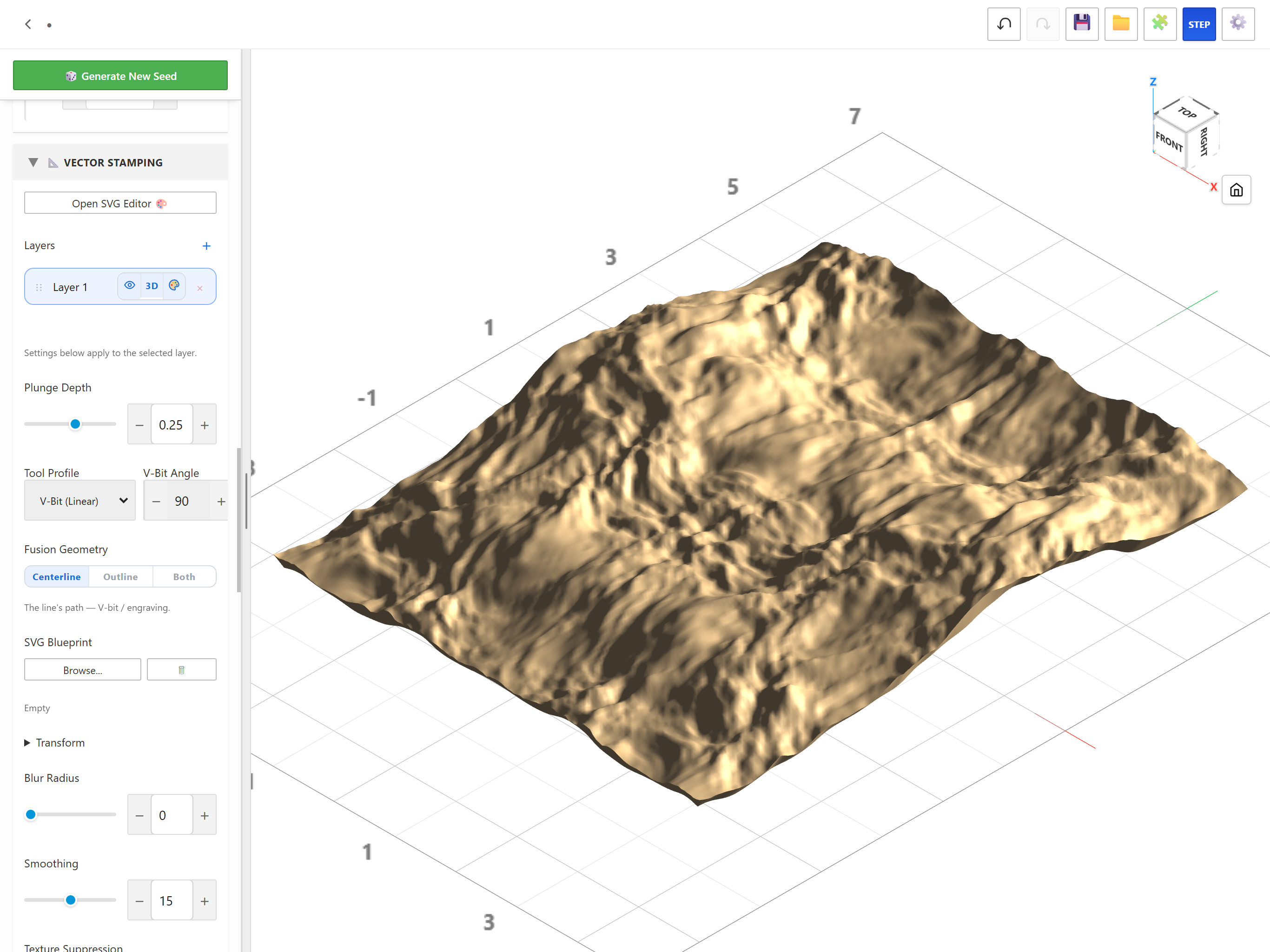The height and width of the screenshot is (952, 1270).
Task: Click Generate New Seed button
Action: point(120,75)
